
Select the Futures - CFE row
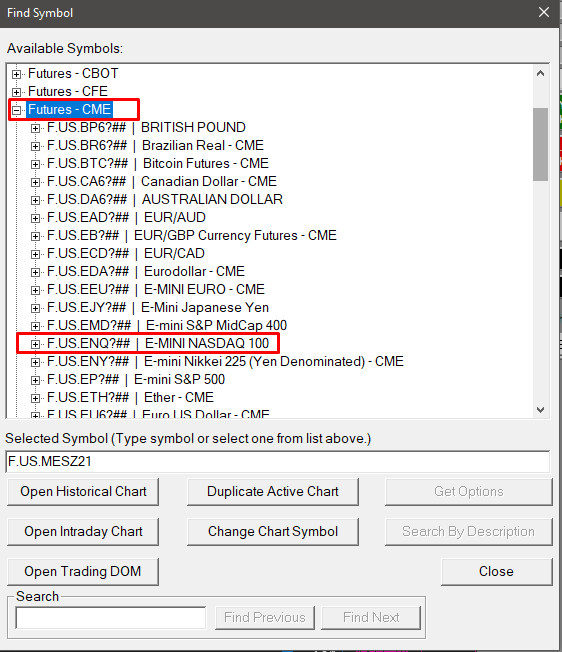(x=68, y=91)
